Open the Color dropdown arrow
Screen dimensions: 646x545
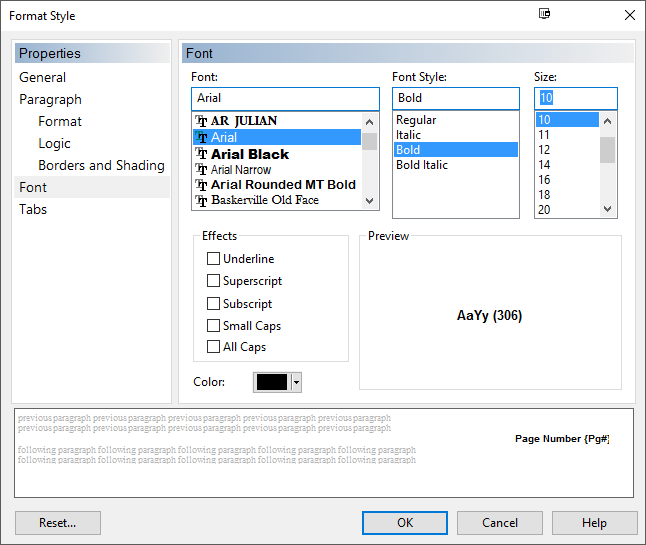(x=296, y=383)
